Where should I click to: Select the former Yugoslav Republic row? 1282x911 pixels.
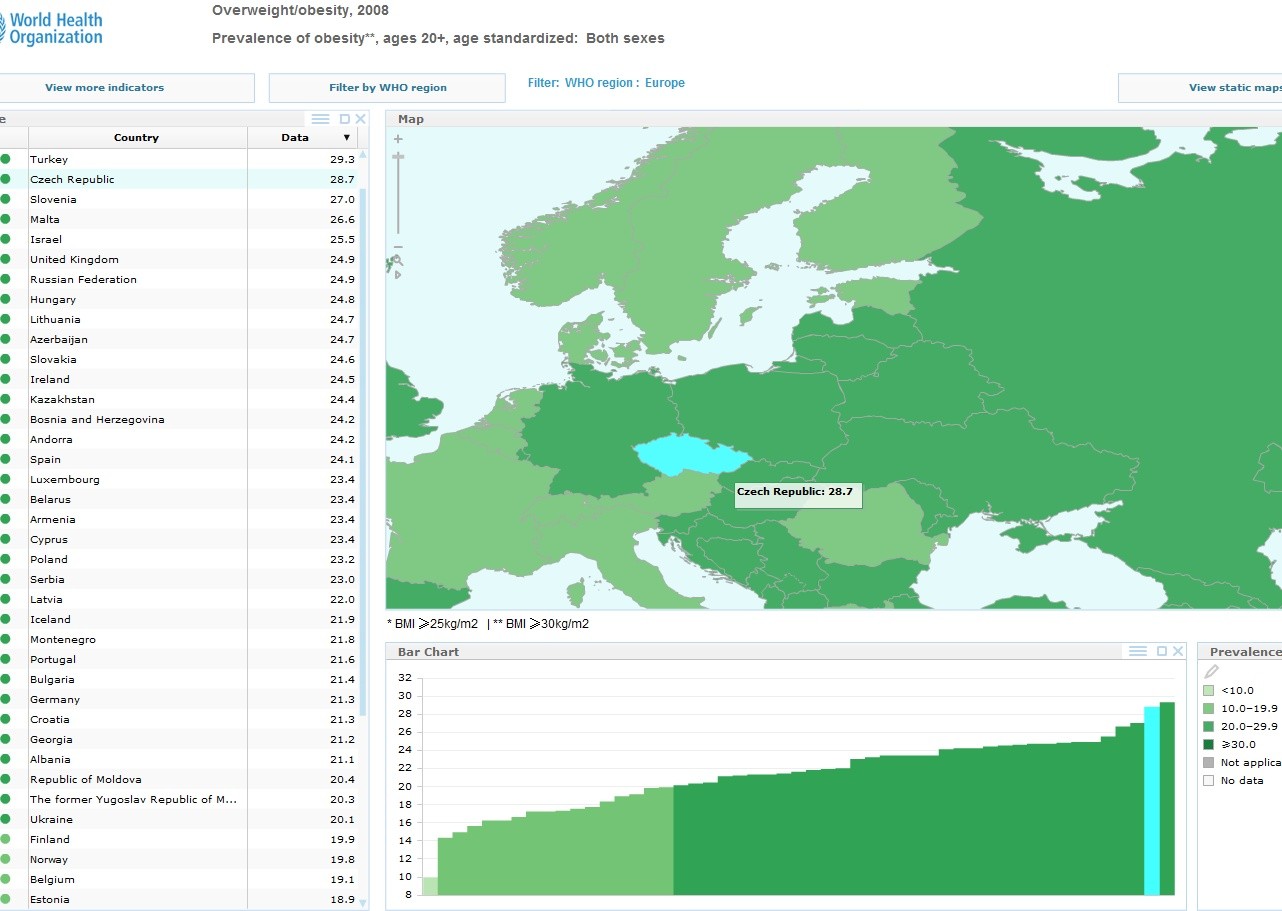(179, 799)
